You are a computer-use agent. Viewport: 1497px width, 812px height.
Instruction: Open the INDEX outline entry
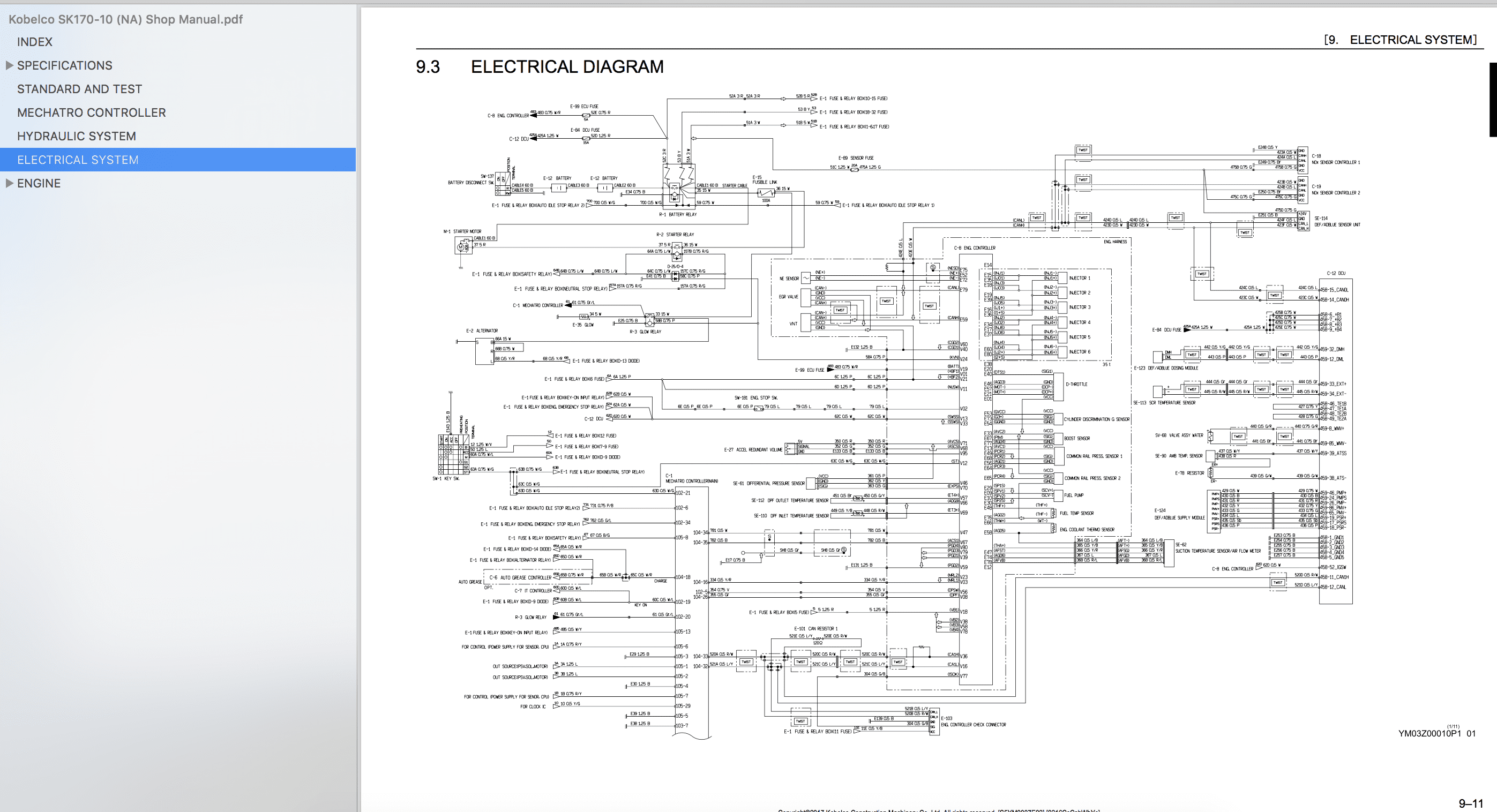[x=35, y=42]
